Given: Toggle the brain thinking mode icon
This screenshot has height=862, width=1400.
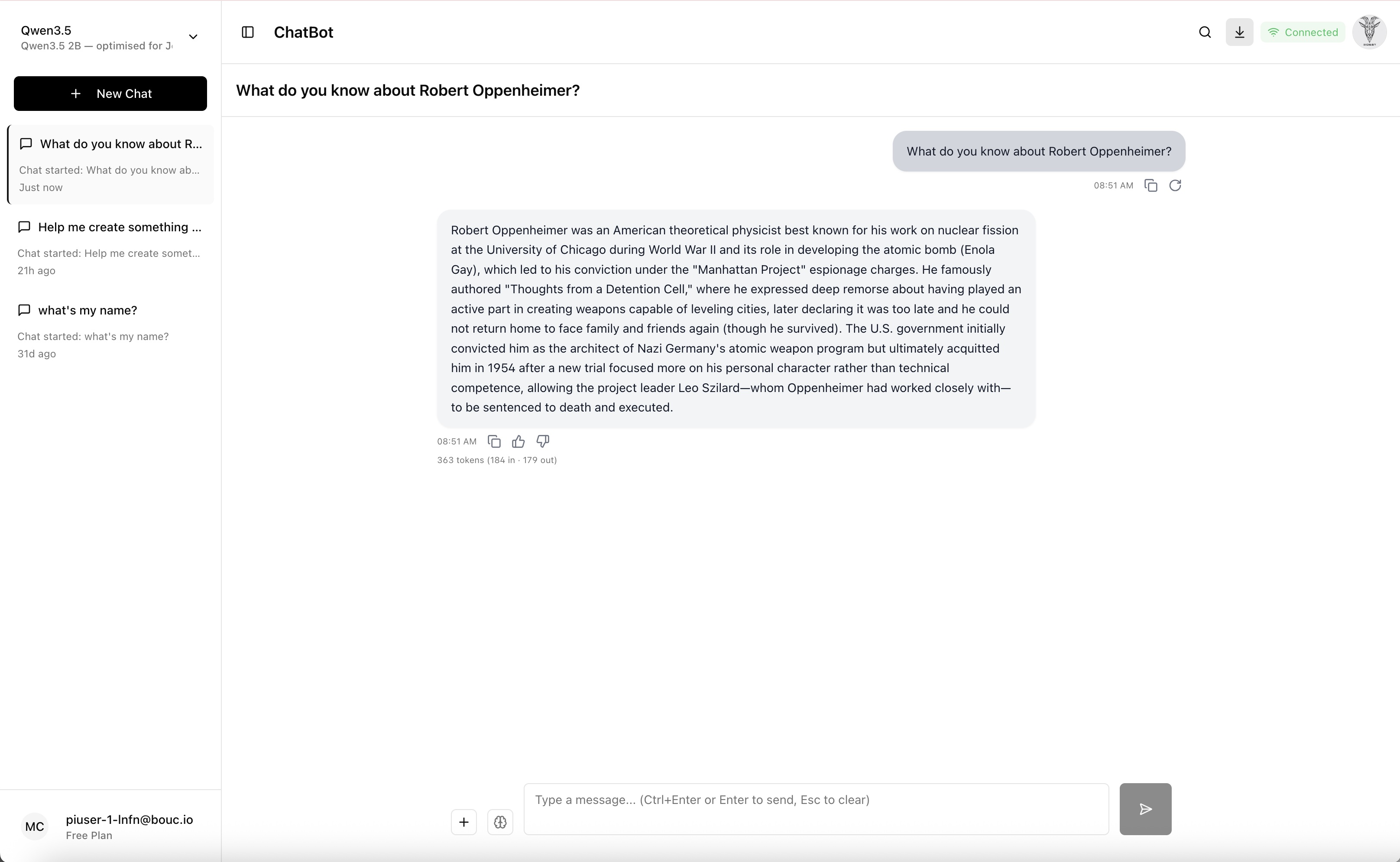Looking at the screenshot, I should point(500,822).
